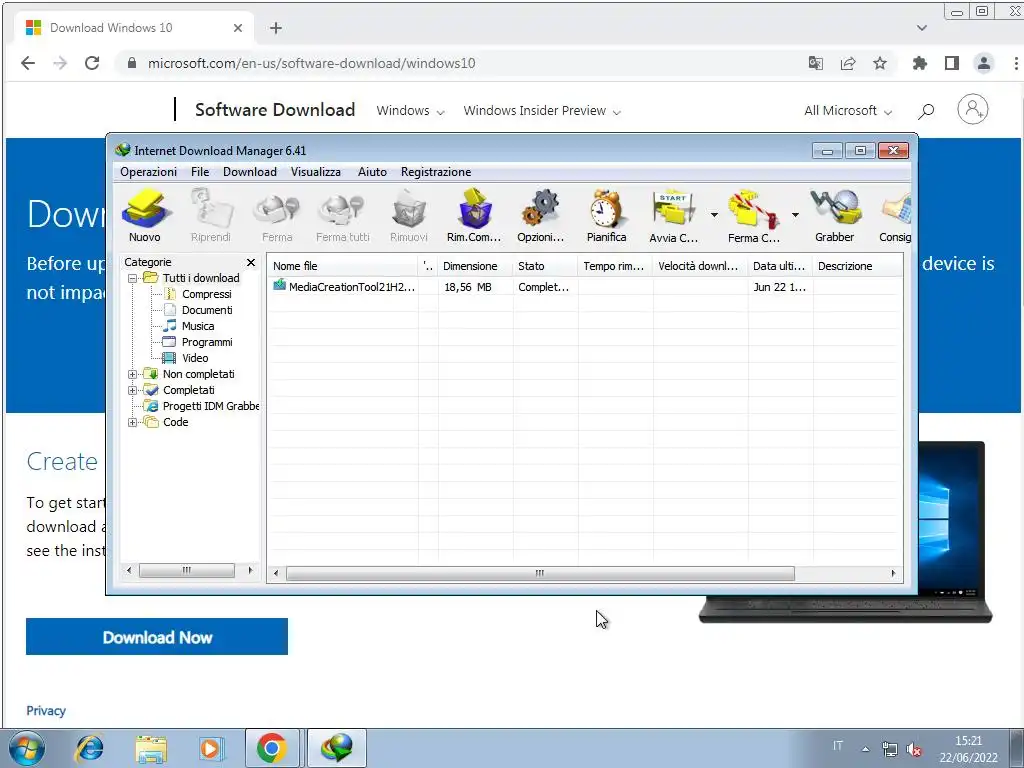1024x768 pixels.
Task: Click the Riprendi toolbar icon
Action: tap(210, 216)
